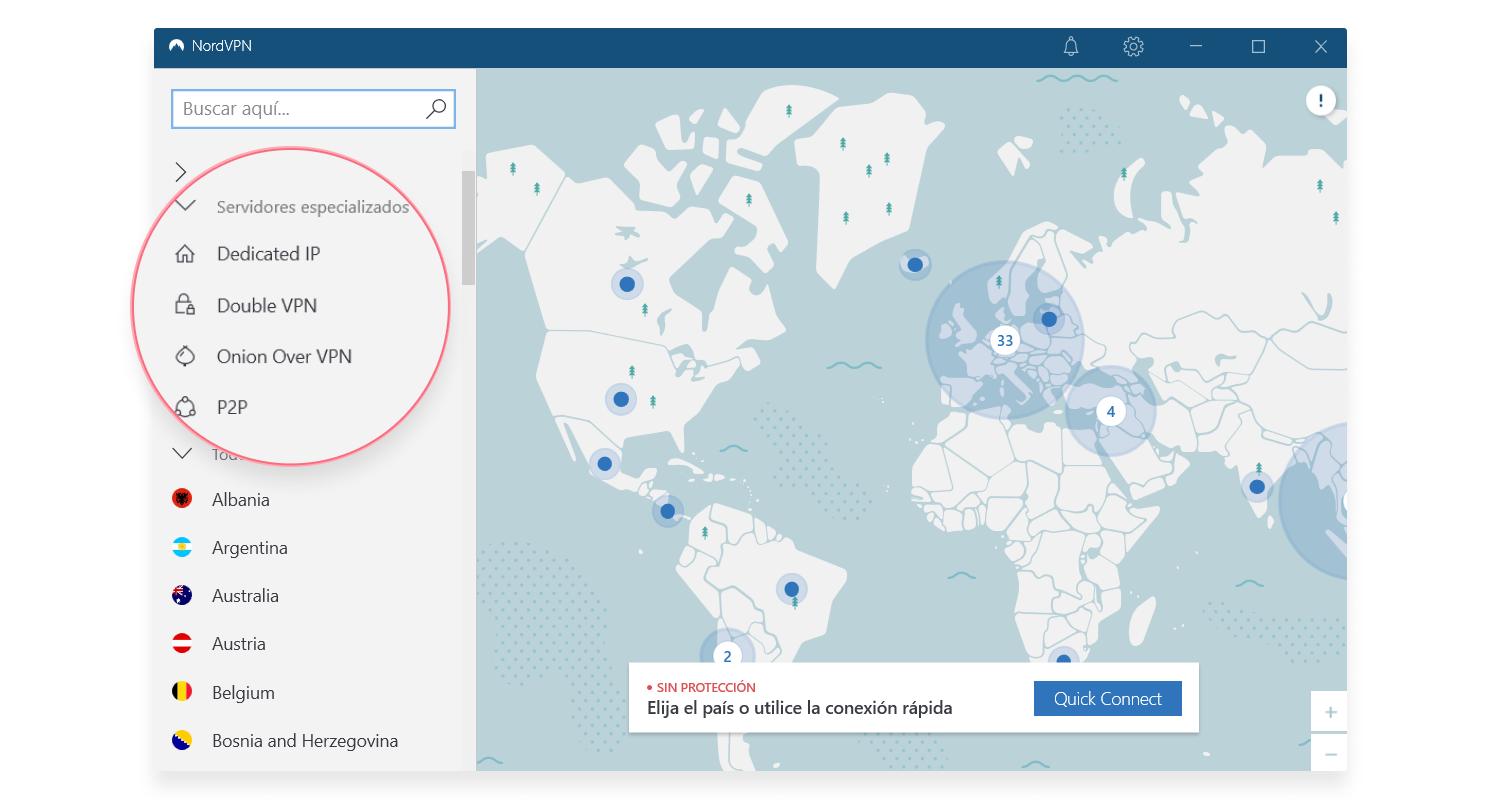The width and height of the screenshot is (1500, 800).
Task: Select the Central America server pin
Action: click(x=667, y=511)
